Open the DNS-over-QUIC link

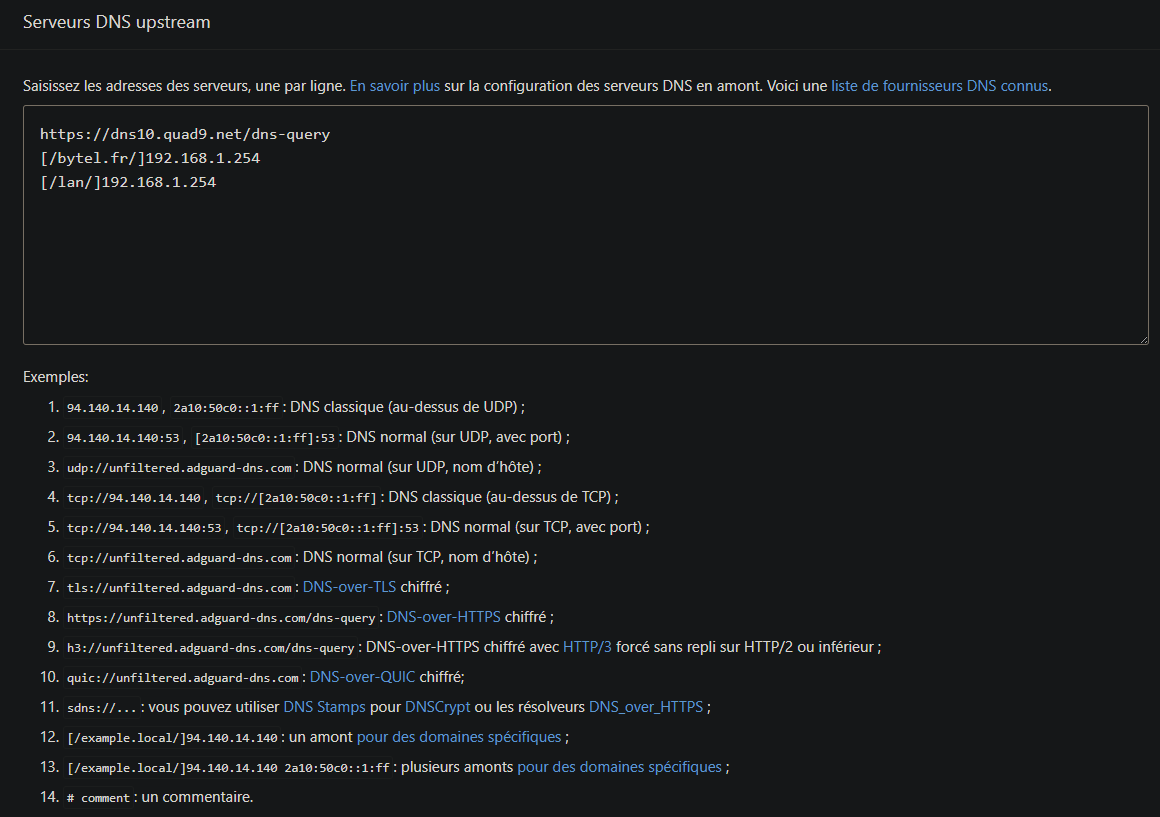point(362,677)
